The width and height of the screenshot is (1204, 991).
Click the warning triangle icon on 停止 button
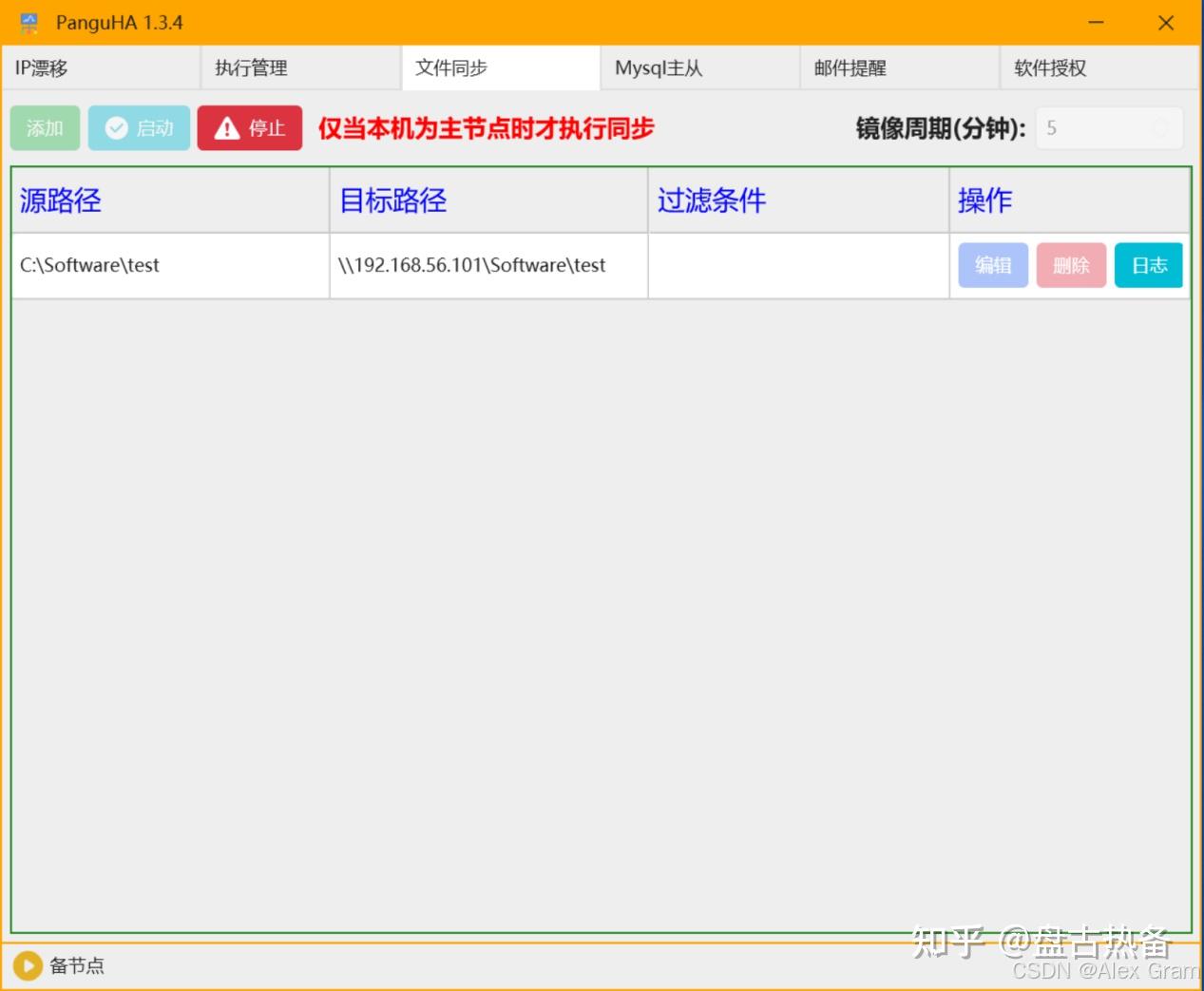[x=226, y=128]
